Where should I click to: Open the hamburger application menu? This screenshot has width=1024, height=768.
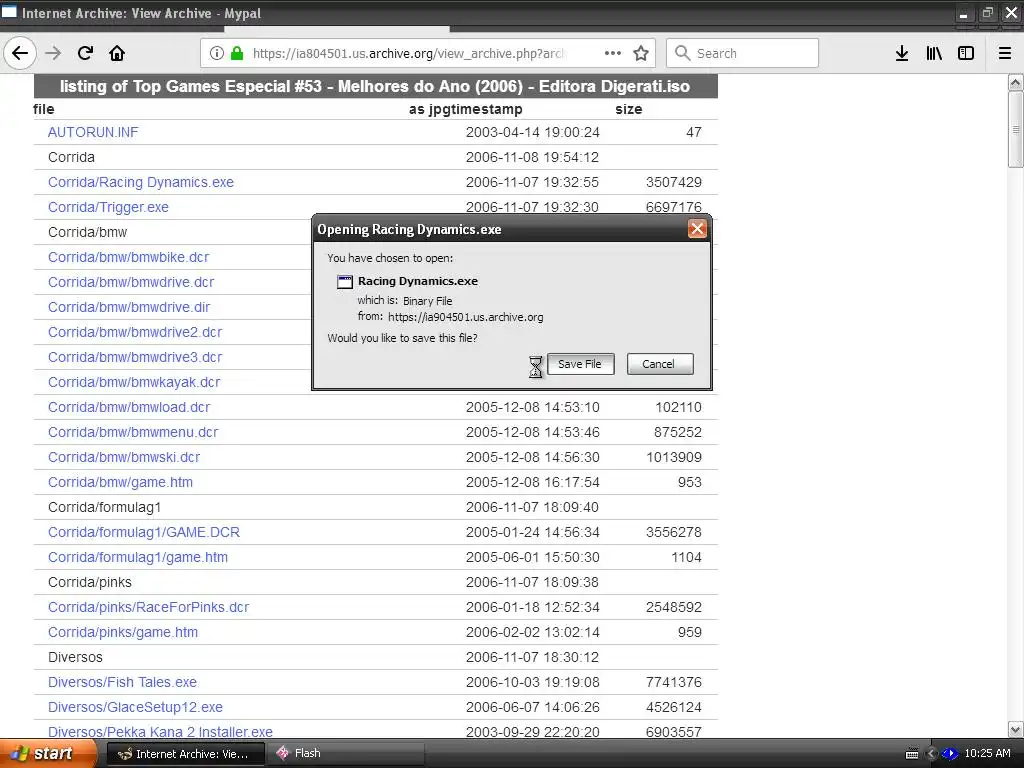click(1005, 54)
